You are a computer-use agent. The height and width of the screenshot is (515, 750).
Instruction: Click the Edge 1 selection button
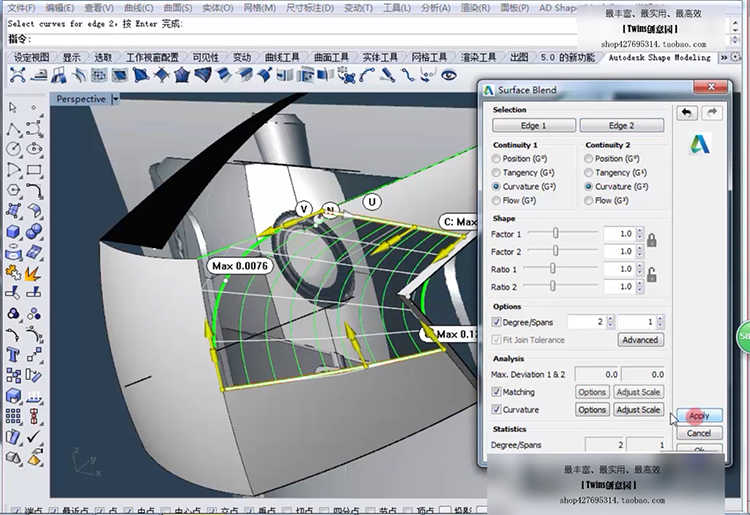coord(533,126)
